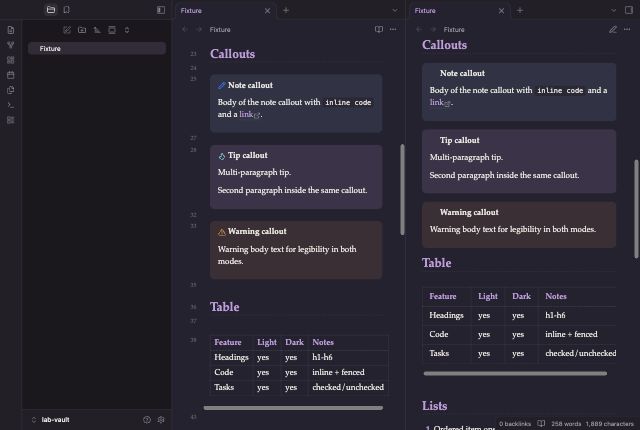
Task: Toggle auto-reveal current file icon
Action: 112,30
